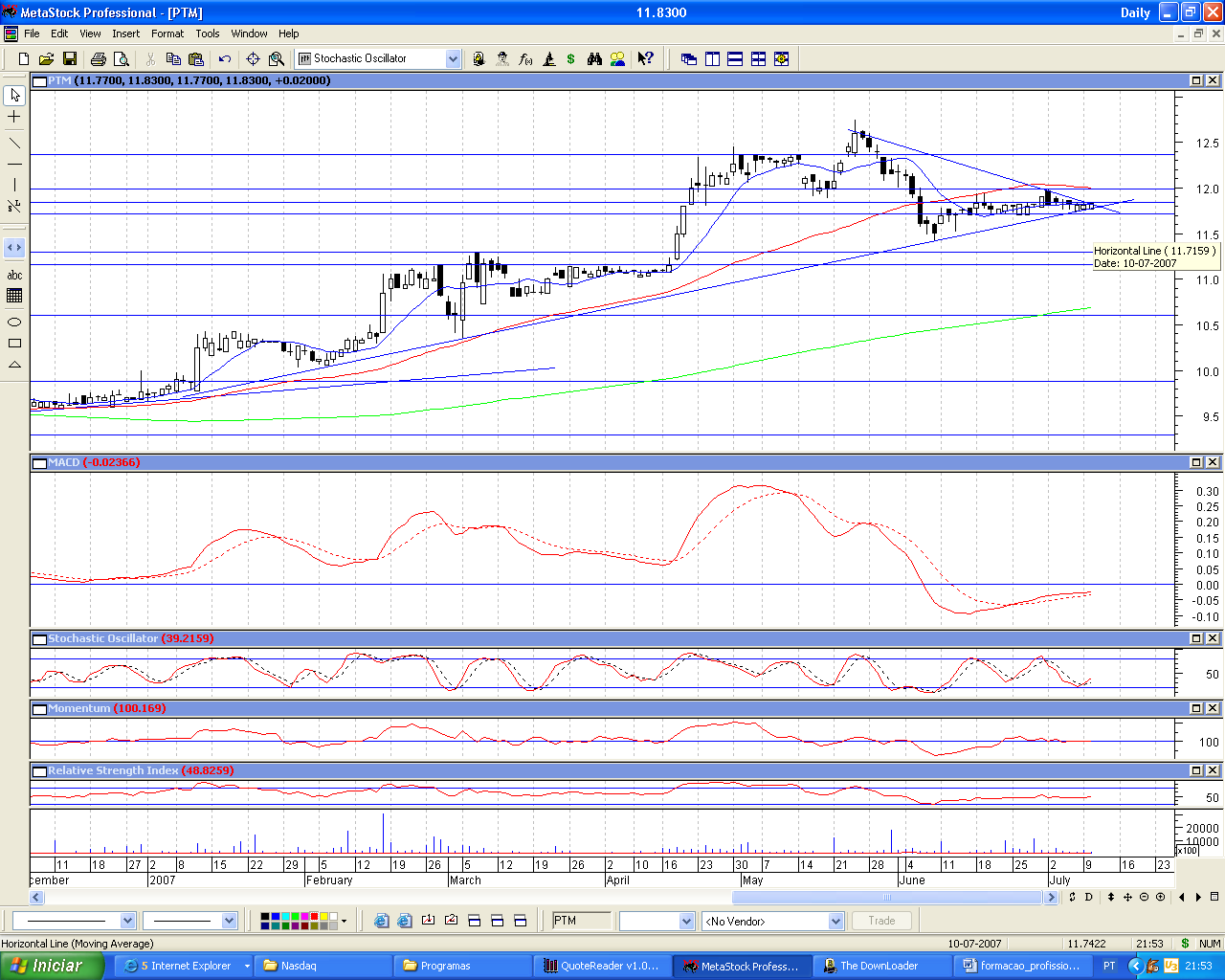Viewport: 1225px width, 980px height.
Task: Activate the ellipse drawing tool
Action: tap(14, 323)
